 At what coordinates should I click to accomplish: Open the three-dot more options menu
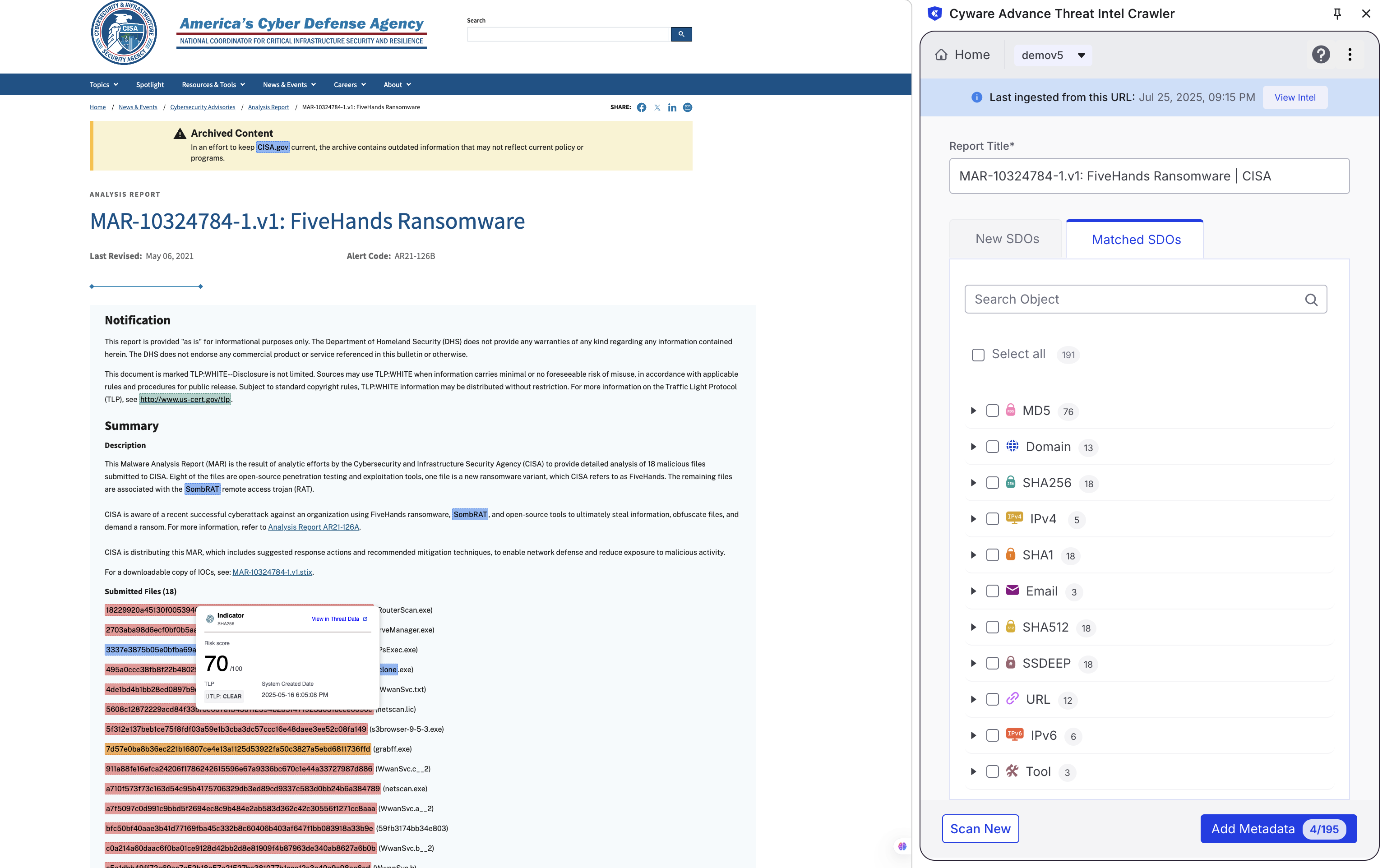click(1350, 55)
